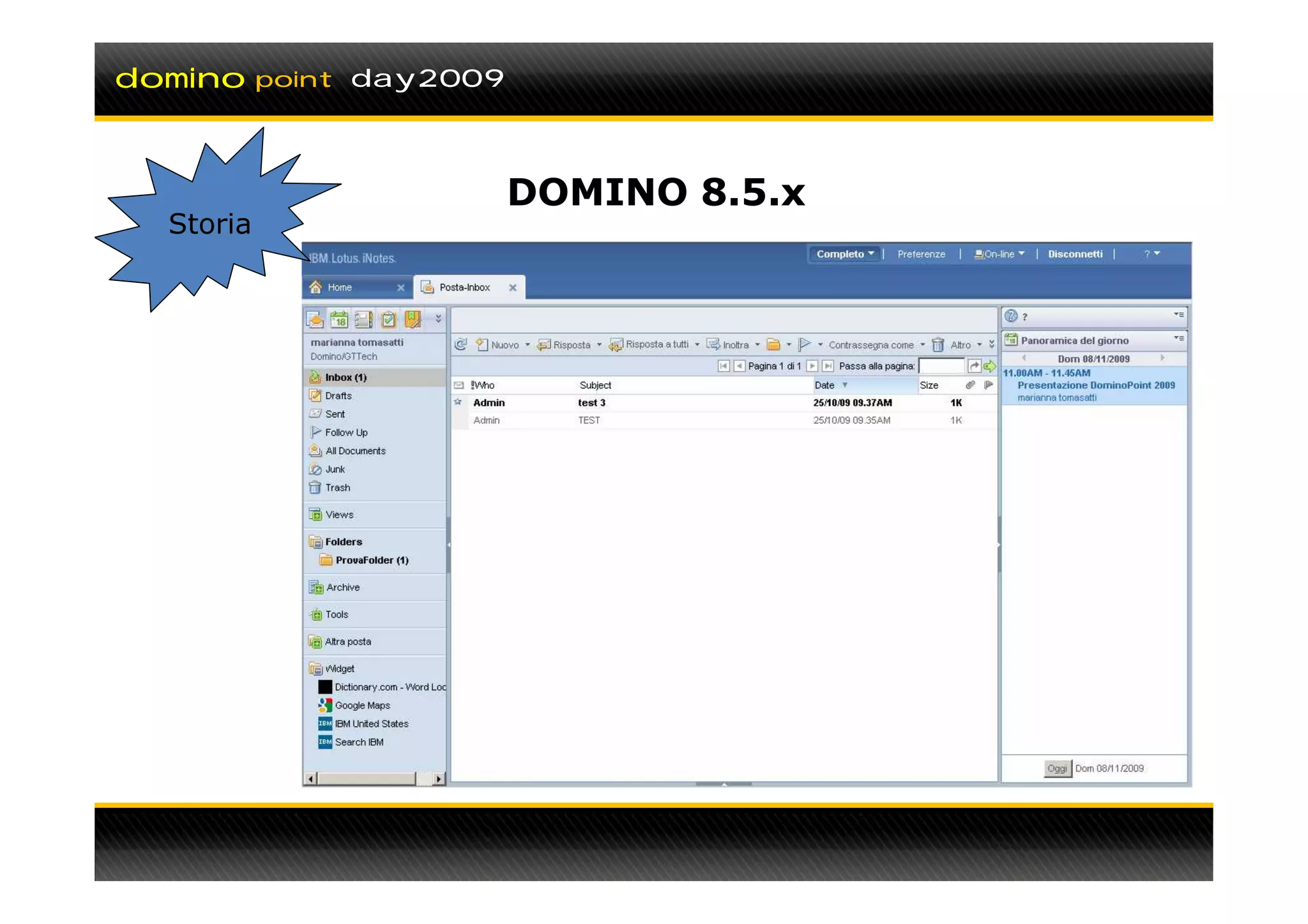Create a new message with Nuovo
Image resolution: width=1308 pixels, height=924 pixels.
pos(498,345)
